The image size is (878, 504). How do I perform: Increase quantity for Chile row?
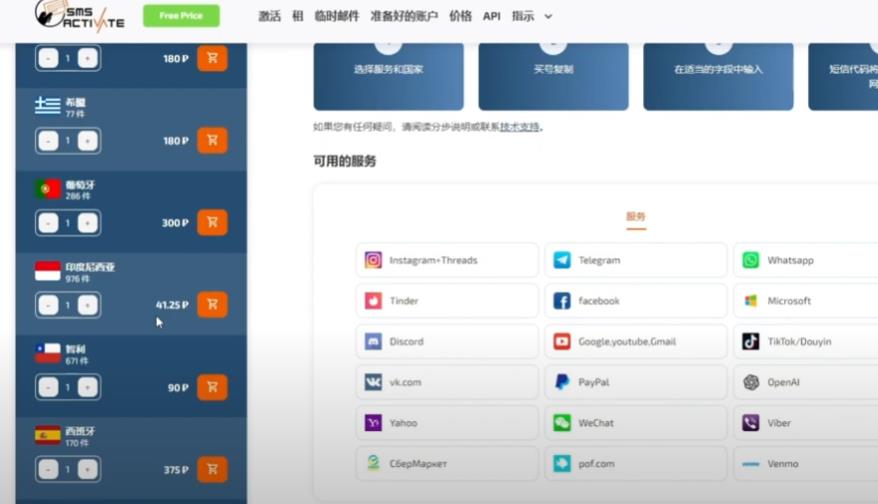tap(87, 388)
